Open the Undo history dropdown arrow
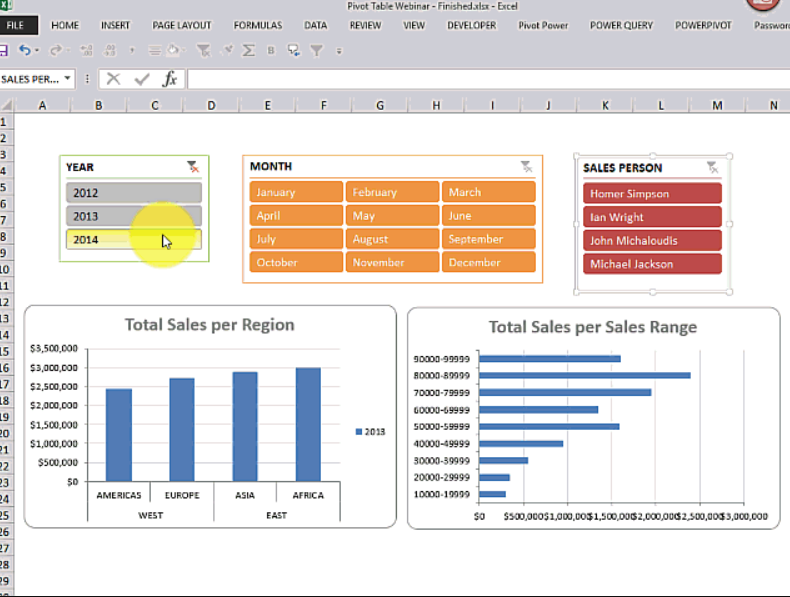790x597 pixels. coord(37,50)
